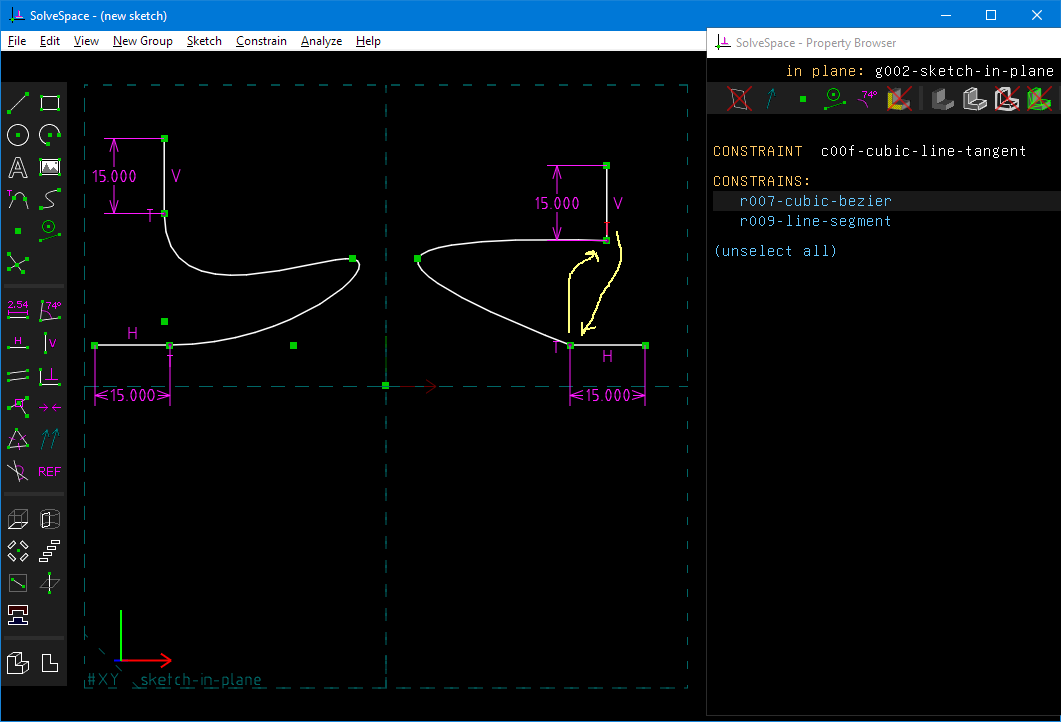Apply the distance/diameter constraint tool
This screenshot has width=1061, height=722.
(x=18, y=310)
